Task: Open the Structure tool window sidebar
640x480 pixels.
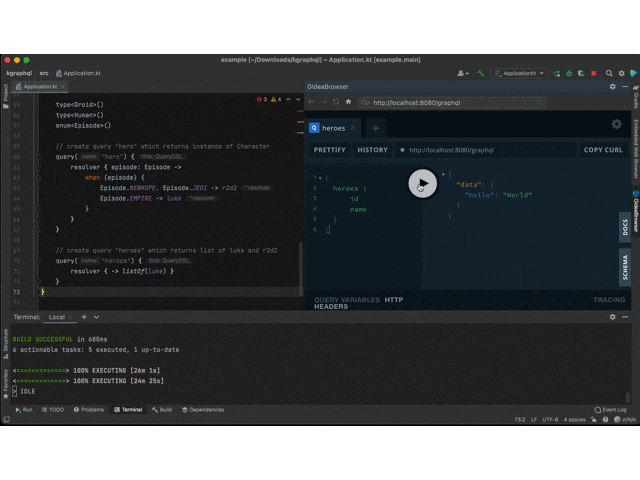Action: pos(6,344)
